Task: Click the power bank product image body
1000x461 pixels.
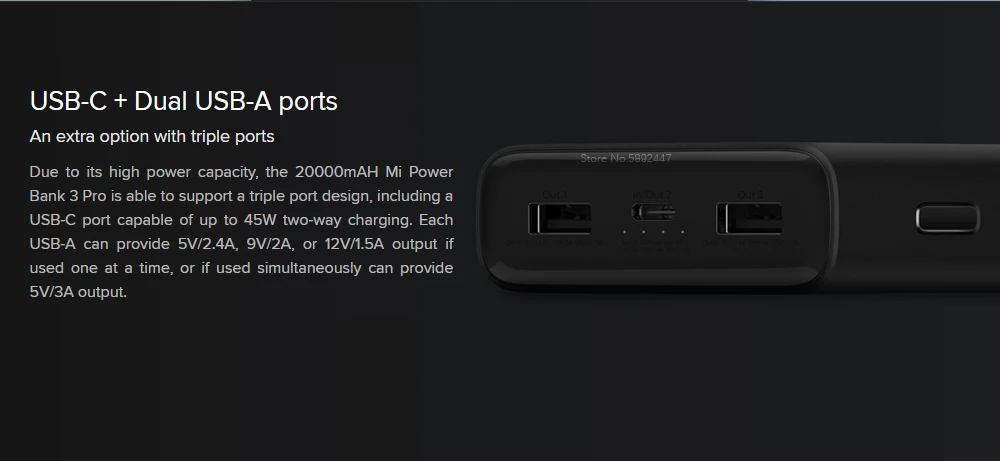Action: [x=739, y=217]
